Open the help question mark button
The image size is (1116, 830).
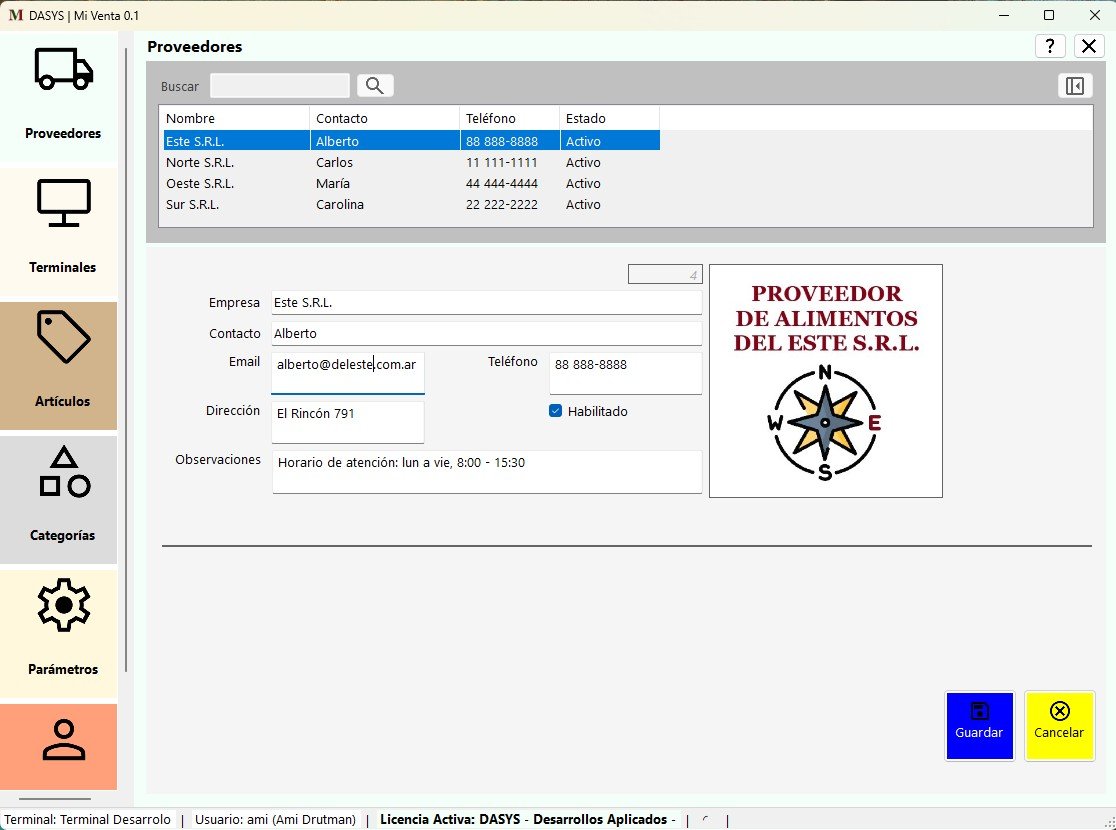click(1049, 46)
